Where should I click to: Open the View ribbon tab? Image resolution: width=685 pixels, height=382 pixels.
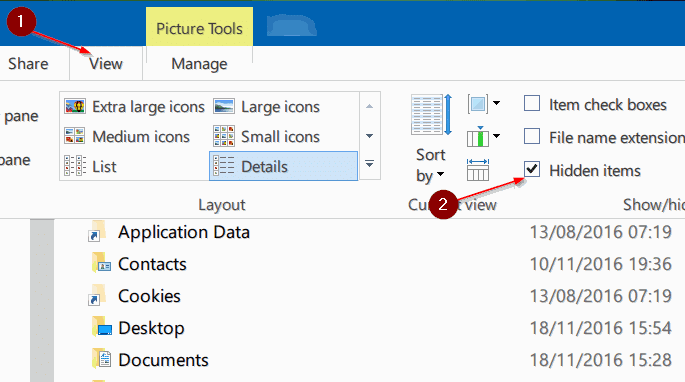(x=106, y=64)
